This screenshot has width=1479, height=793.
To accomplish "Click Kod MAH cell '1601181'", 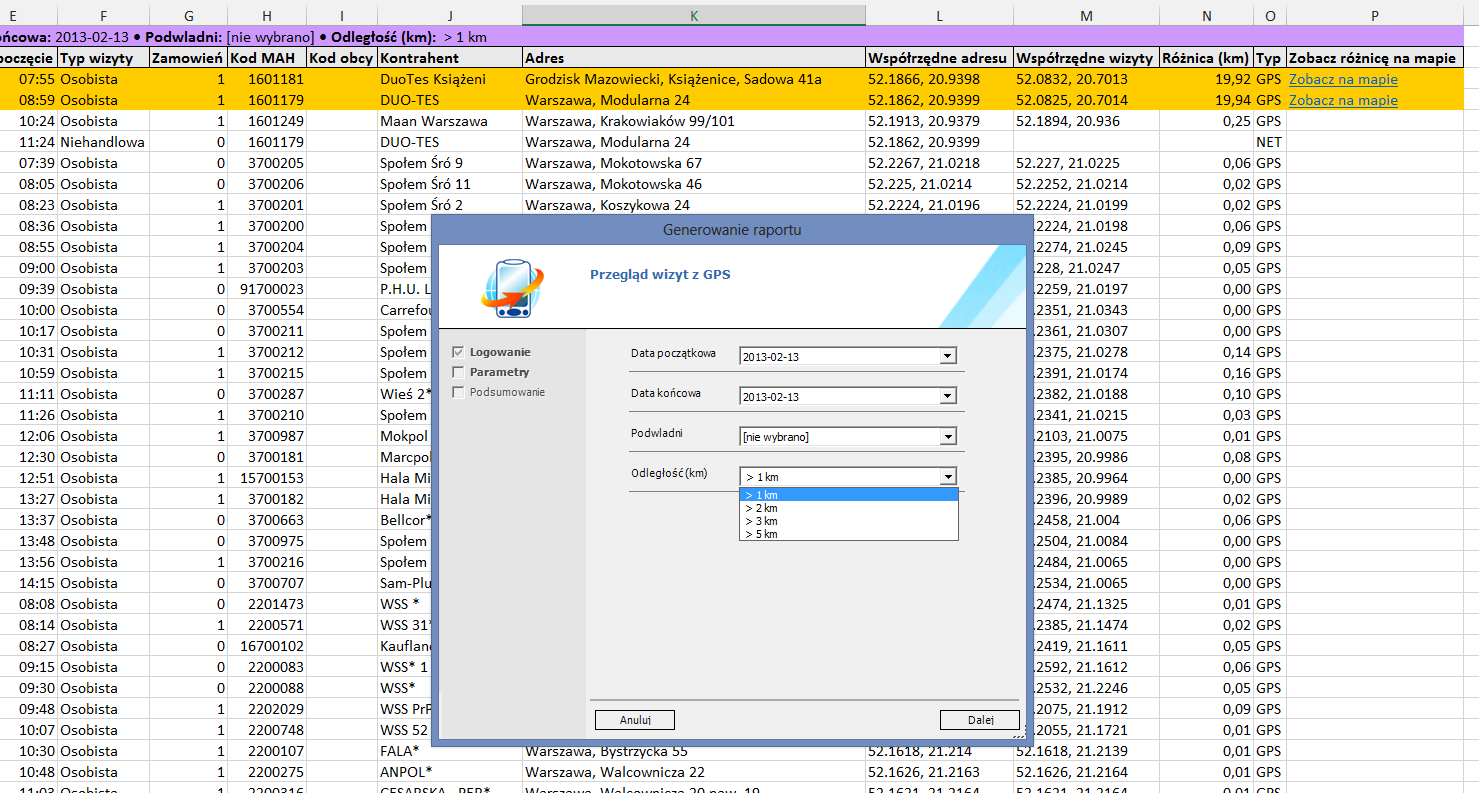I will 266,79.
